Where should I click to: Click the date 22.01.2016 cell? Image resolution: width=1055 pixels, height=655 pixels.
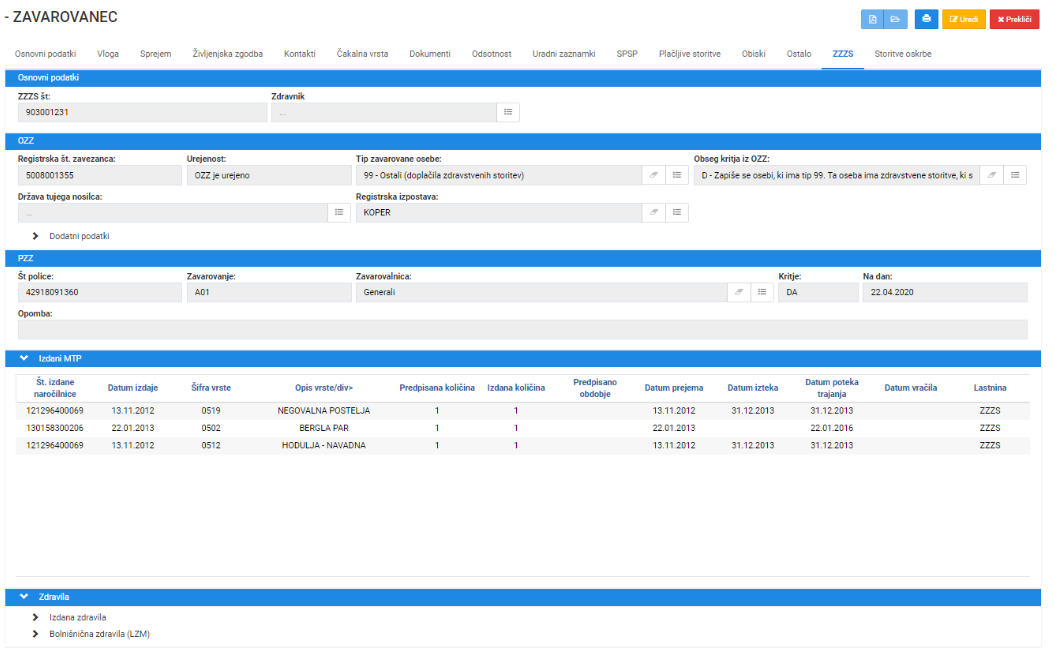pos(832,428)
